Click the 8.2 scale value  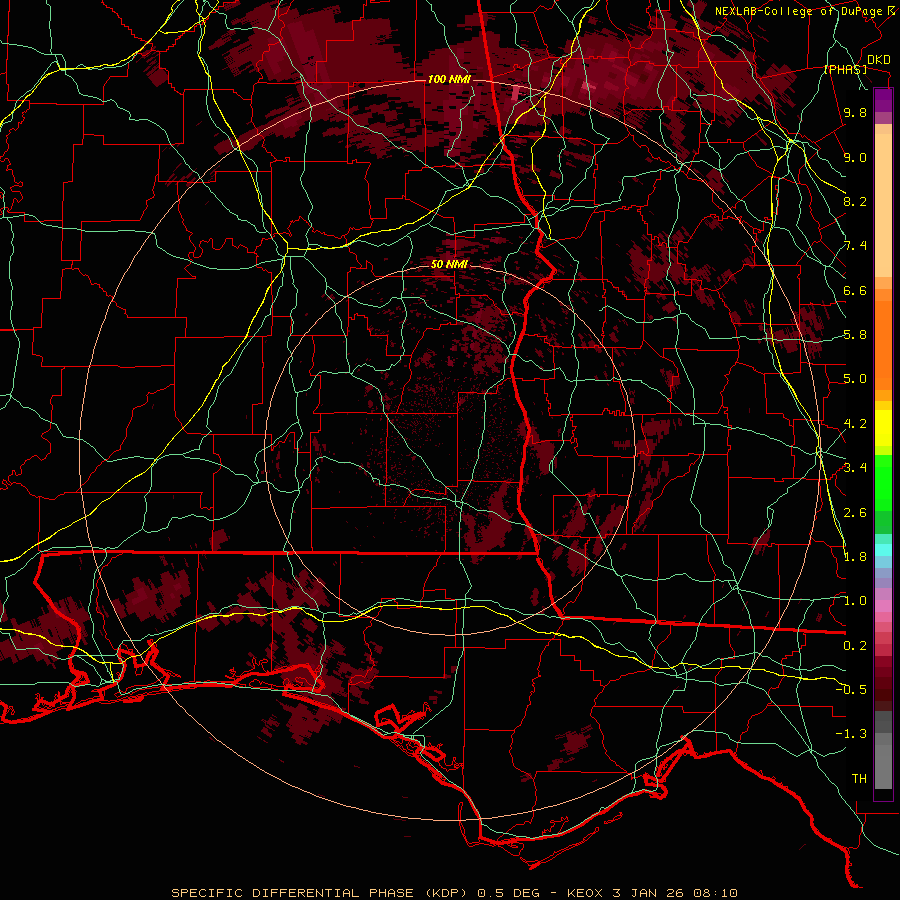click(855, 201)
